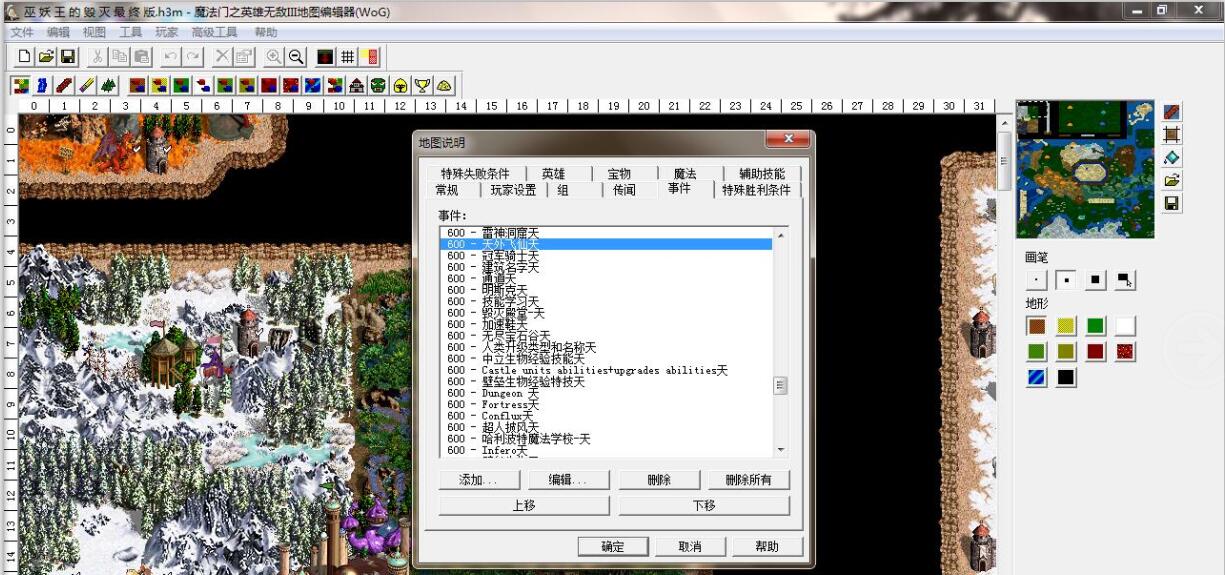Screen dimensions: 1225x575
Task: Toggle the grid display icon
Action: [x=347, y=57]
